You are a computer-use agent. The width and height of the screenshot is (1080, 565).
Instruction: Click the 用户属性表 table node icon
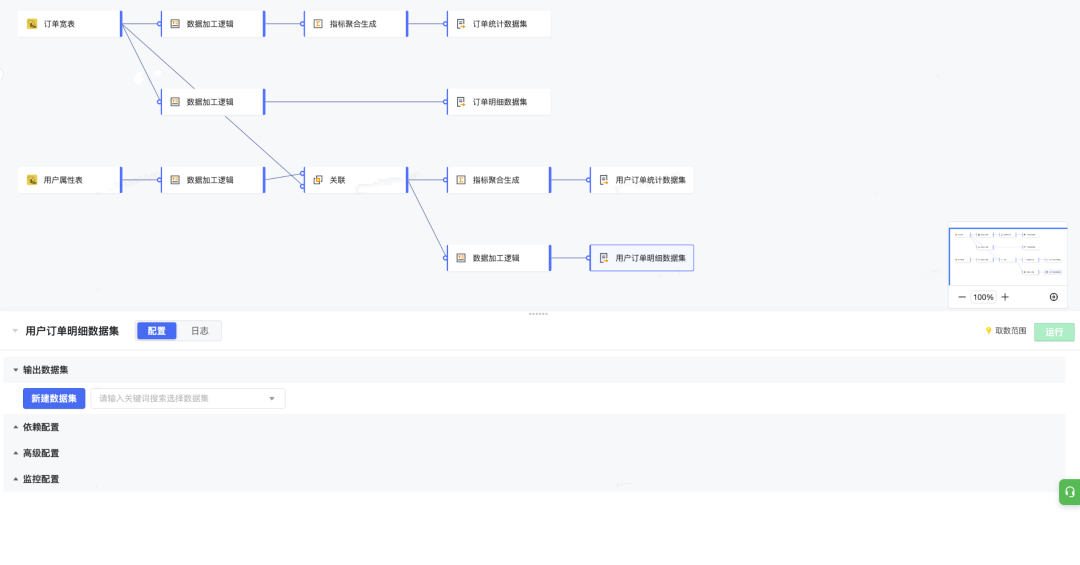tap(32, 180)
